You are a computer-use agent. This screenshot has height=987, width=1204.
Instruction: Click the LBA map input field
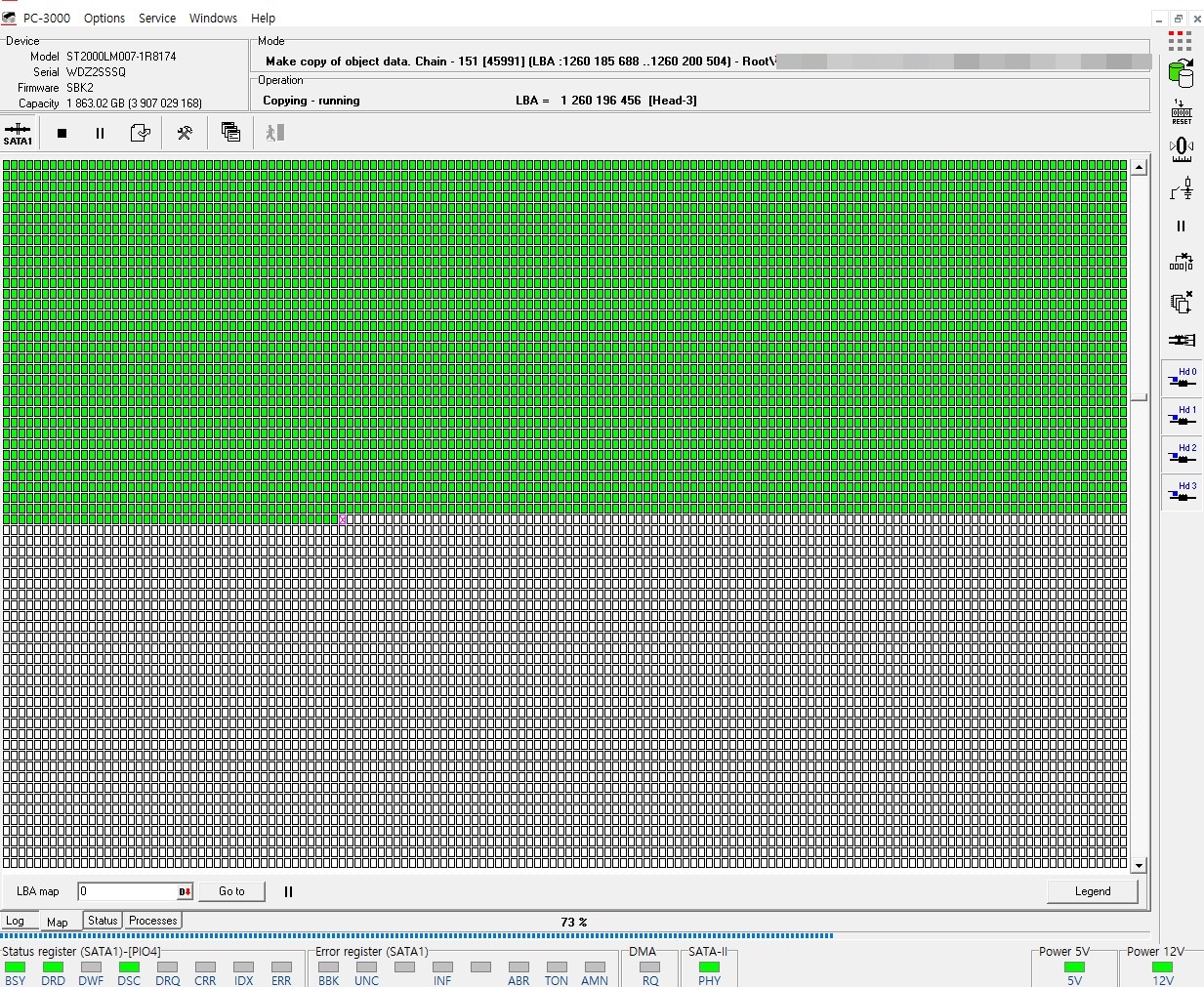(127, 891)
